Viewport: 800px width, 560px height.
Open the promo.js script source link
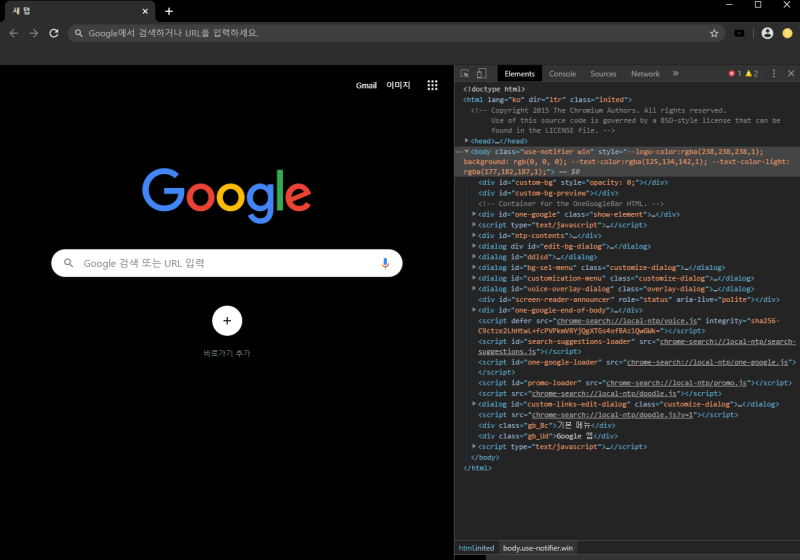(676, 383)
